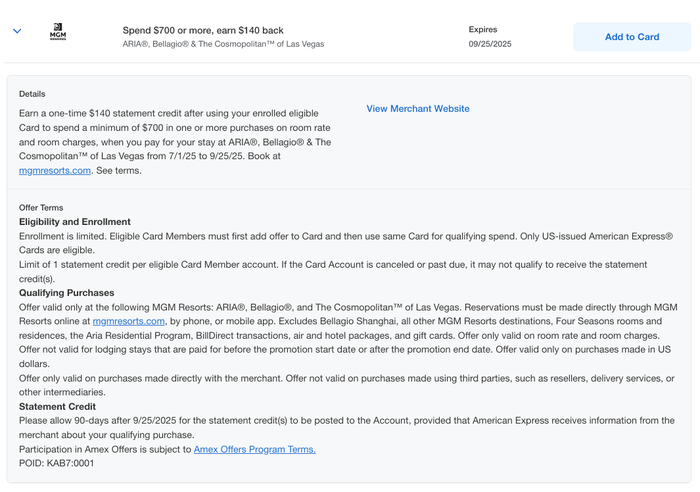Add the MGM offer to Card
Screen dimensions: 700x492
coord(632,37)
